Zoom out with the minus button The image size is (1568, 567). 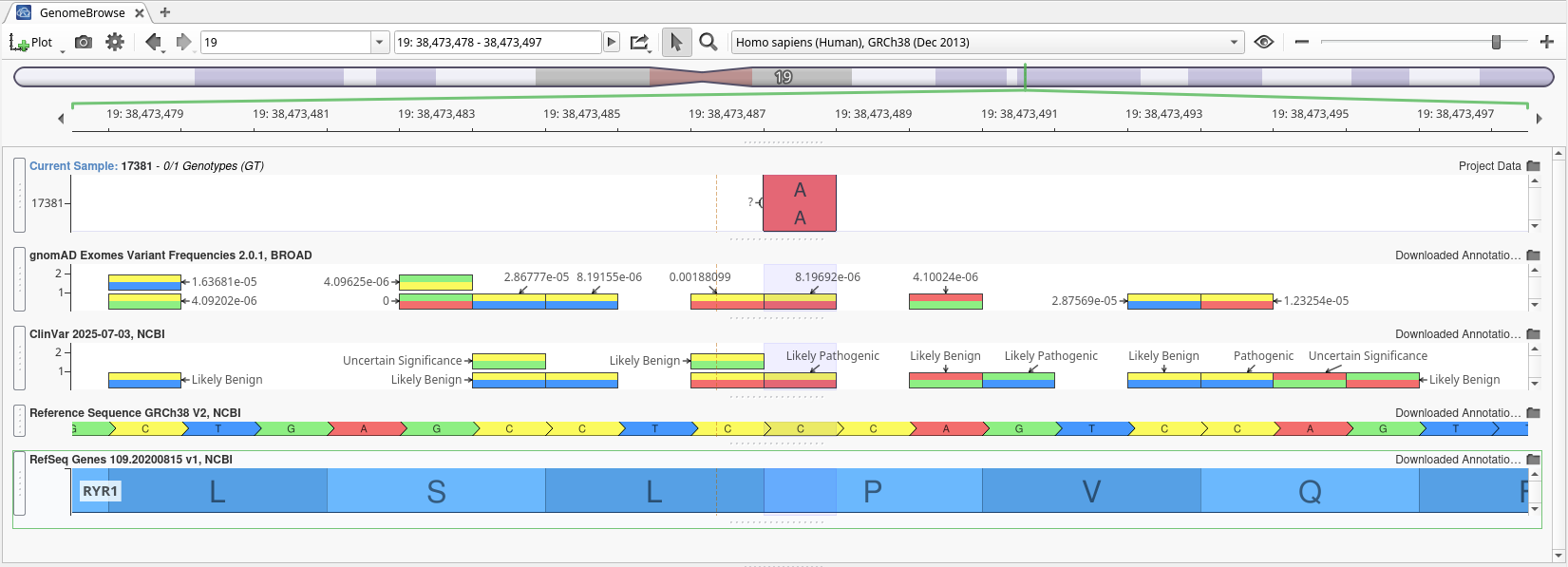tap(1301, 42)
